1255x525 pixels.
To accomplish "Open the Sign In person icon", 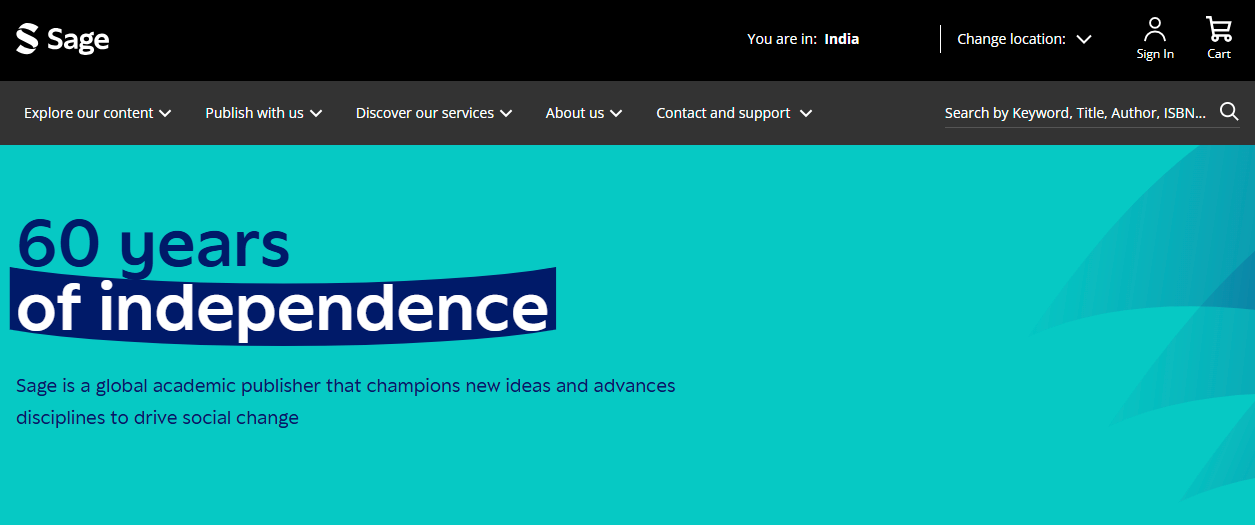I will (1155, 29).
